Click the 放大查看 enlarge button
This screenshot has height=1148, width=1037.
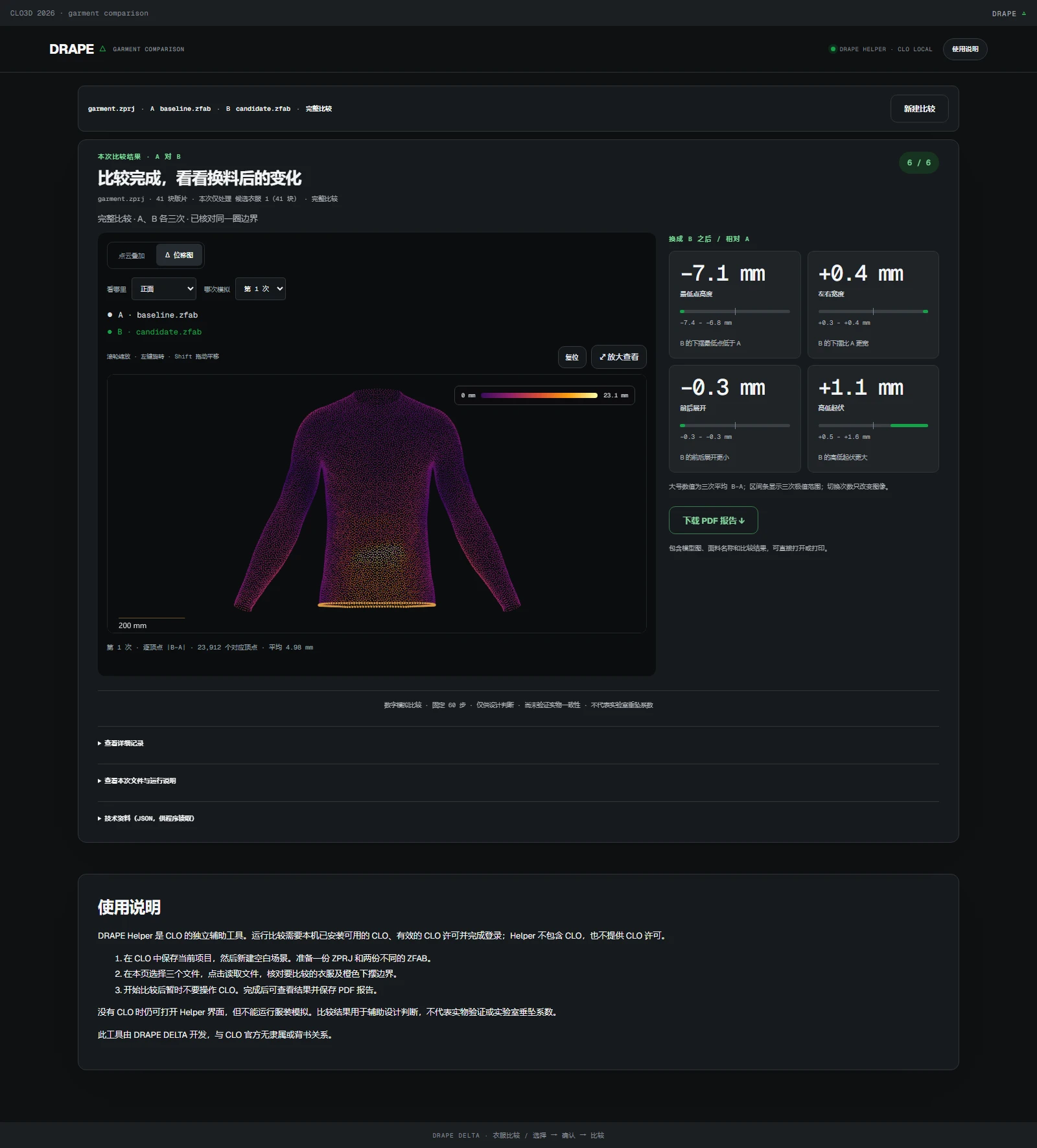[619, 357]
